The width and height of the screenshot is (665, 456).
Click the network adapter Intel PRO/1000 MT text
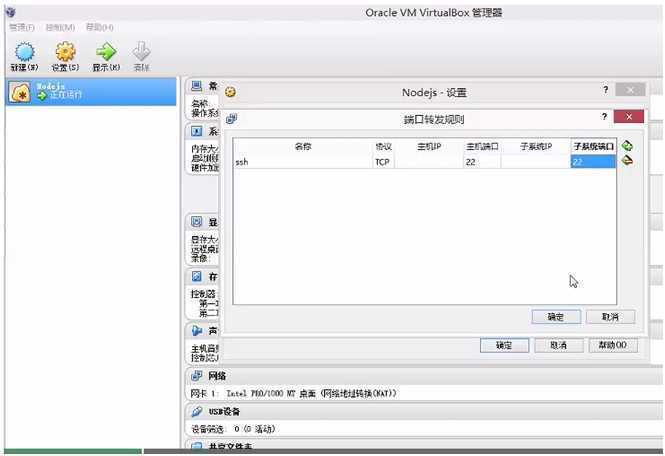(x=311, y=394)
